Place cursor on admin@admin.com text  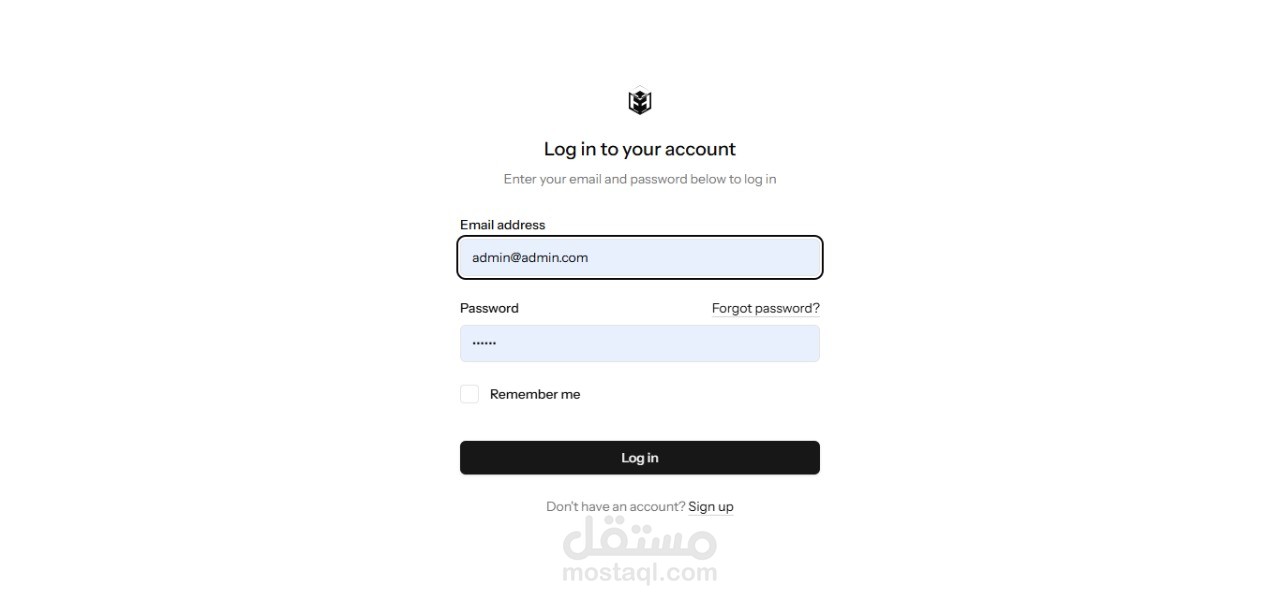pos(530,257)
